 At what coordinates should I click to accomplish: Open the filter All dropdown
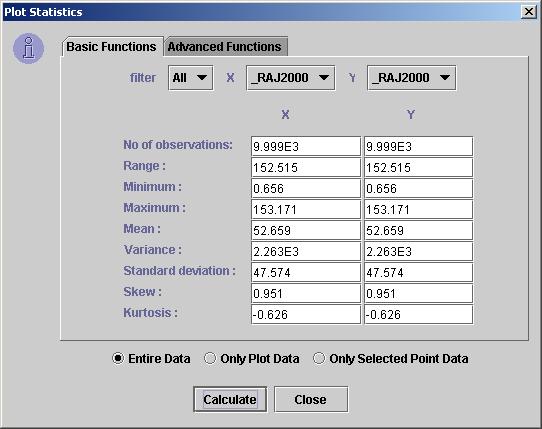click(x=190, y=78)
